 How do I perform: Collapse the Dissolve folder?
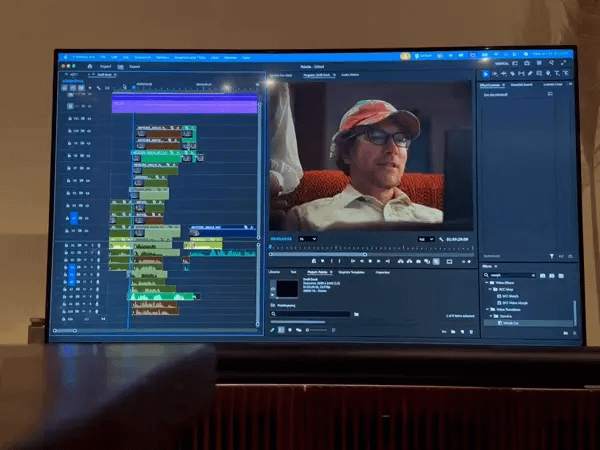[491, 316]
